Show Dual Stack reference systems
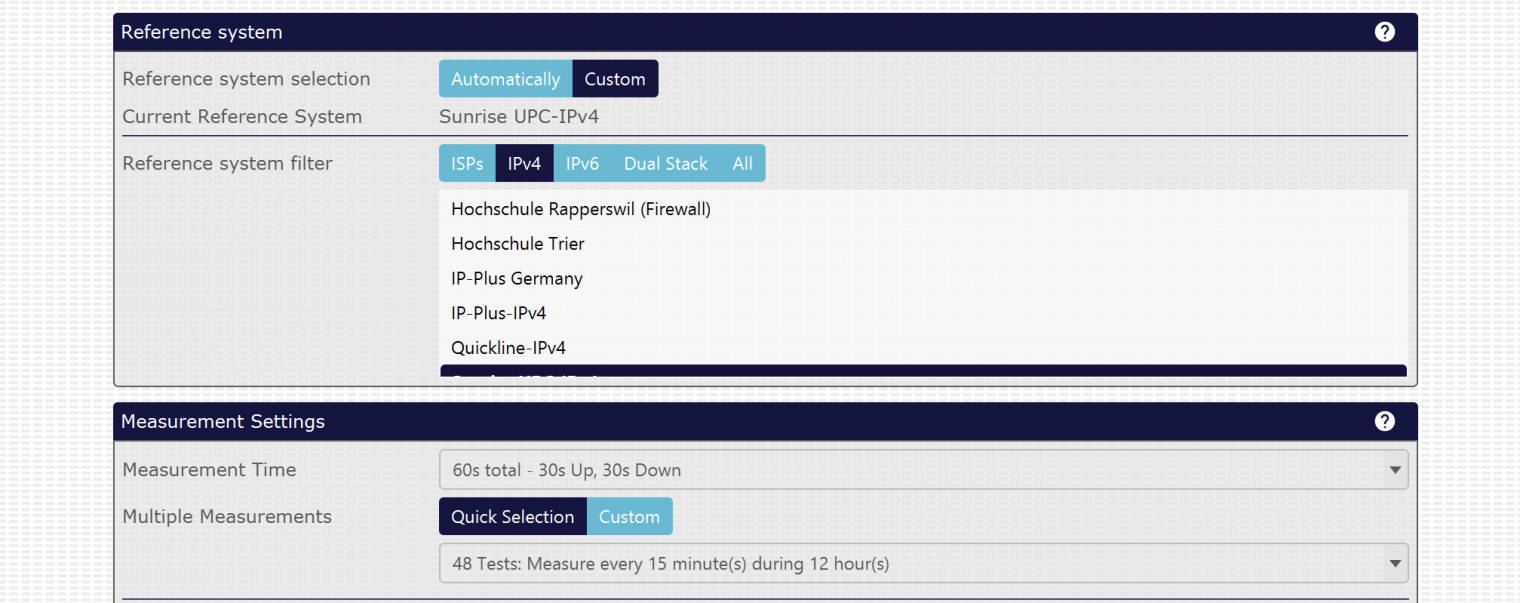 (x=665, y=164)
